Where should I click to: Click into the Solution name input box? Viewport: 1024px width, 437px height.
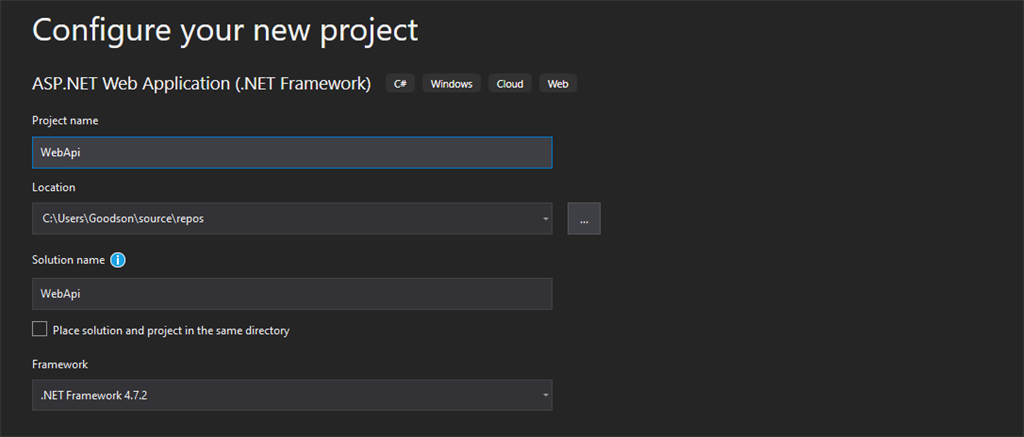tap(292, 294)
